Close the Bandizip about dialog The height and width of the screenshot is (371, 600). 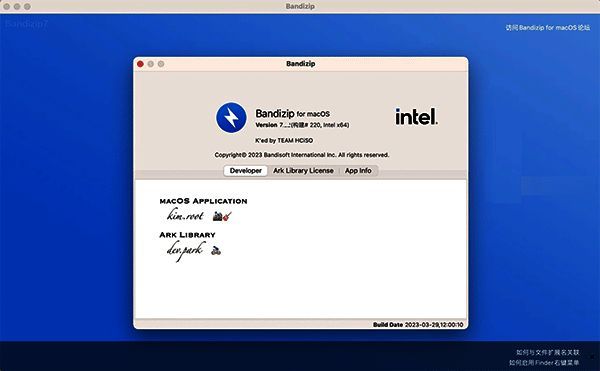pyautogui.click(x=140, y=64)
